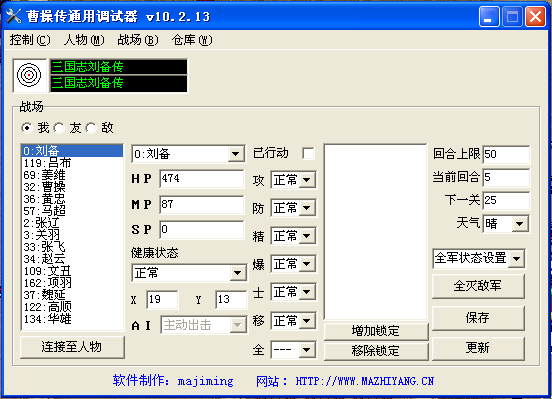Toggle the 已行动 checkbox

[x=308, y=154]
